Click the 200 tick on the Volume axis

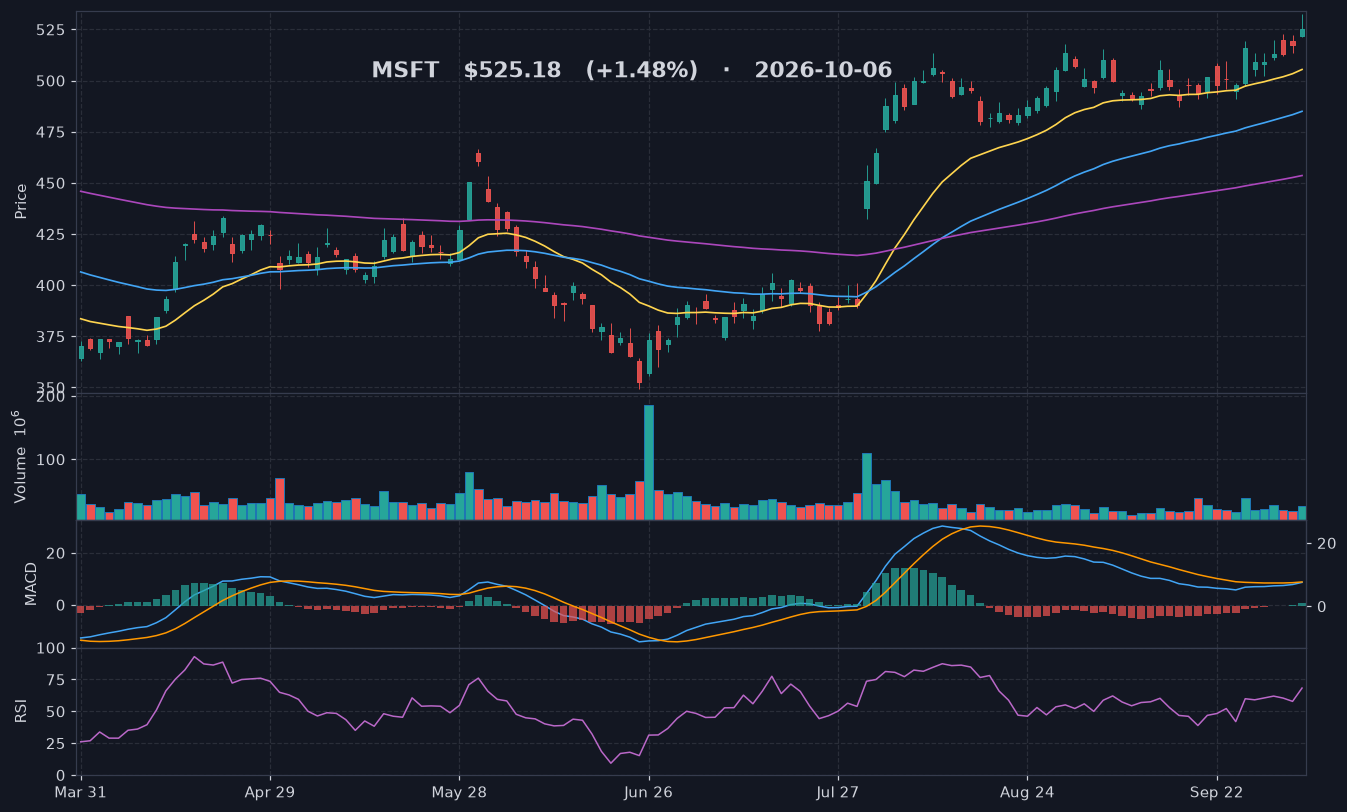coord(52,397)
